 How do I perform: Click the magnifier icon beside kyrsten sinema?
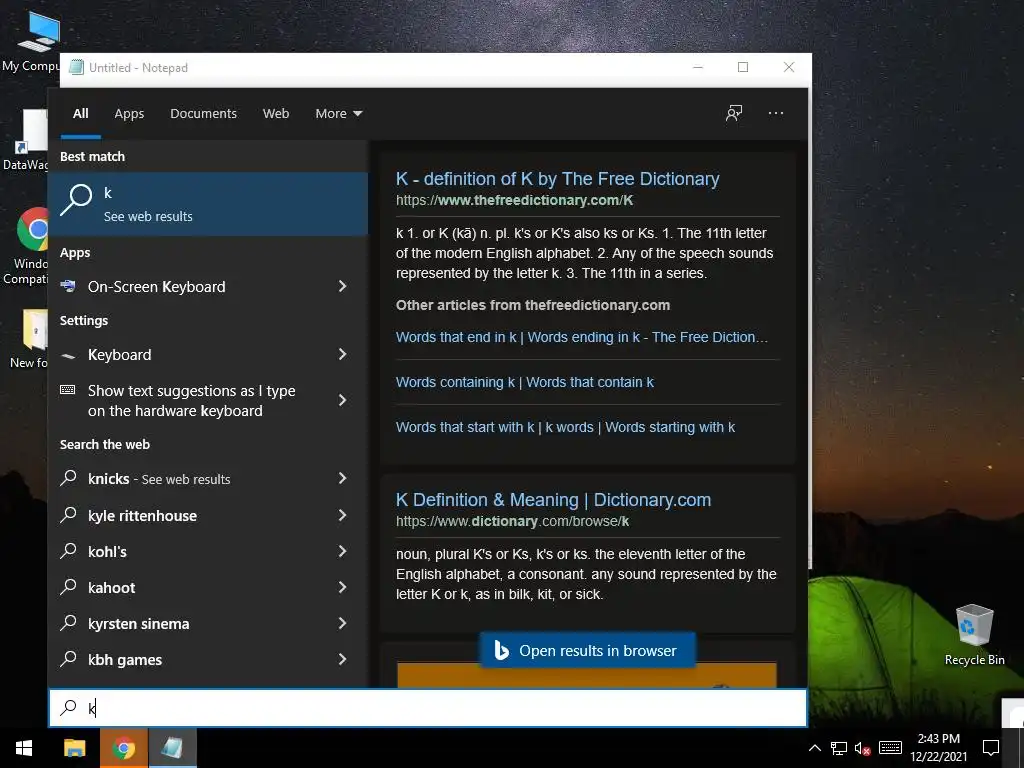coord(69,622)
